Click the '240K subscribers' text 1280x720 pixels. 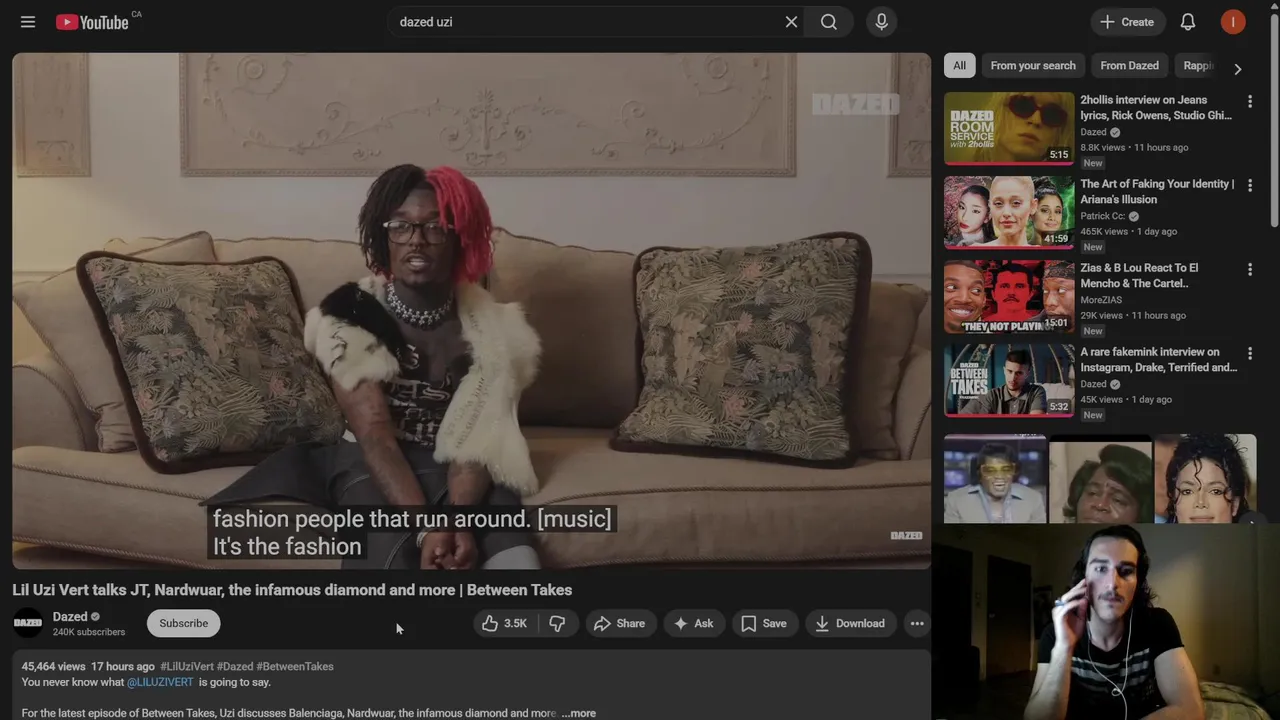pos(89,632)
